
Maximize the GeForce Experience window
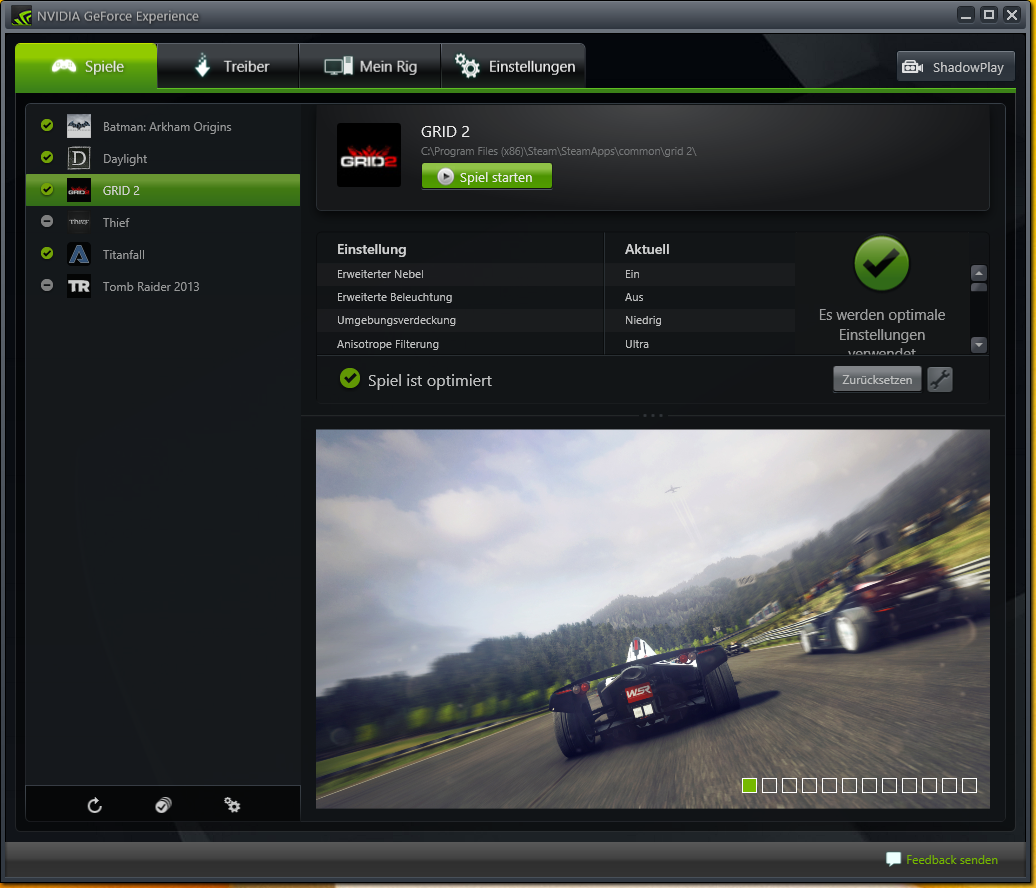pyautogui.click(x=988, y=15)
